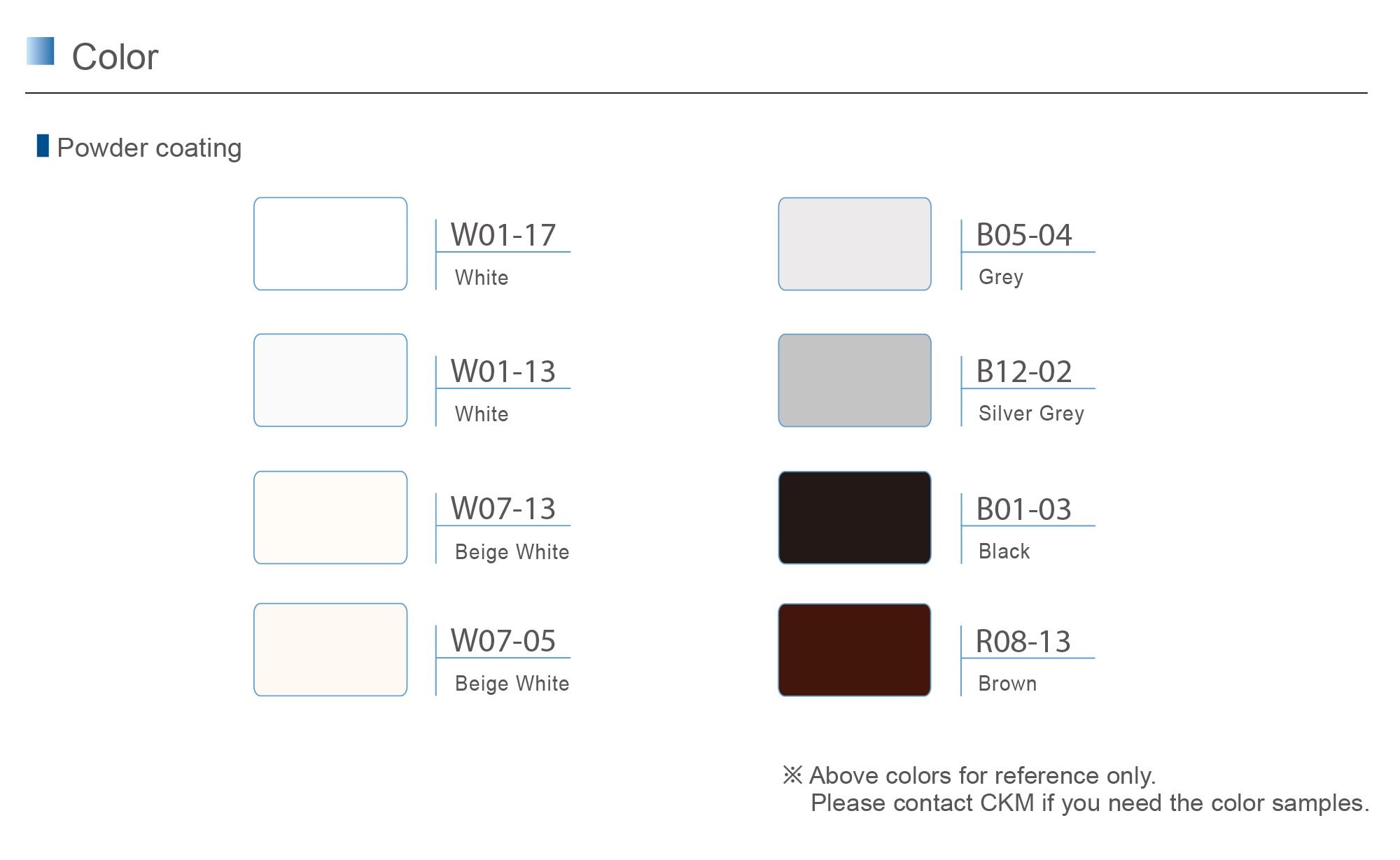Click the R08-13 code label
This screenshot has width=1400, height=860.
pos(1023,642)
